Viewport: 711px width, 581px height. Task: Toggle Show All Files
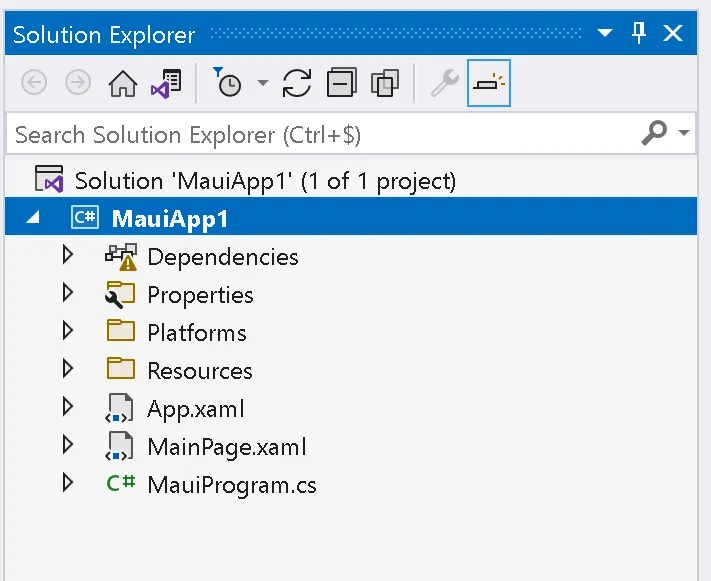coord(385,83)
